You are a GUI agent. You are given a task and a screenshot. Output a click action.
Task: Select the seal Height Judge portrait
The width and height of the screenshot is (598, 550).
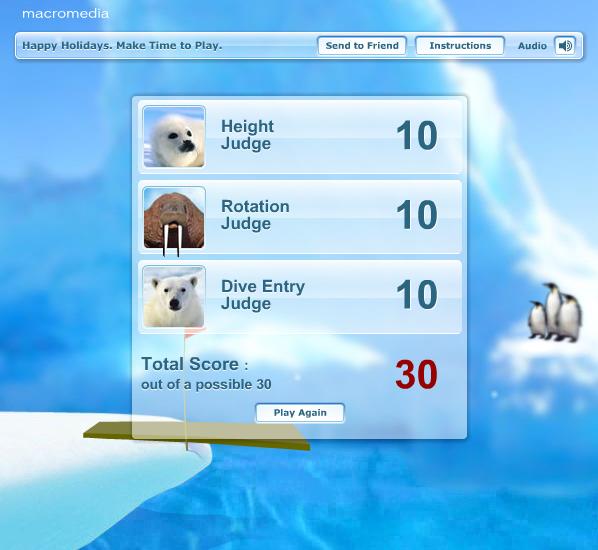tap(174, 137)
